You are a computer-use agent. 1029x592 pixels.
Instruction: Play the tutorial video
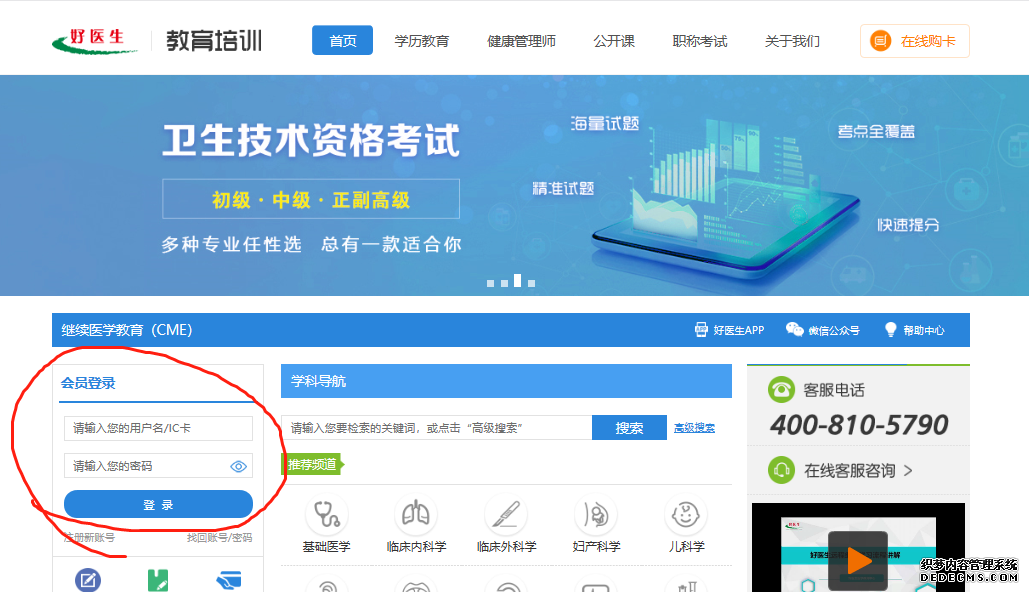(x=858, y=560)
